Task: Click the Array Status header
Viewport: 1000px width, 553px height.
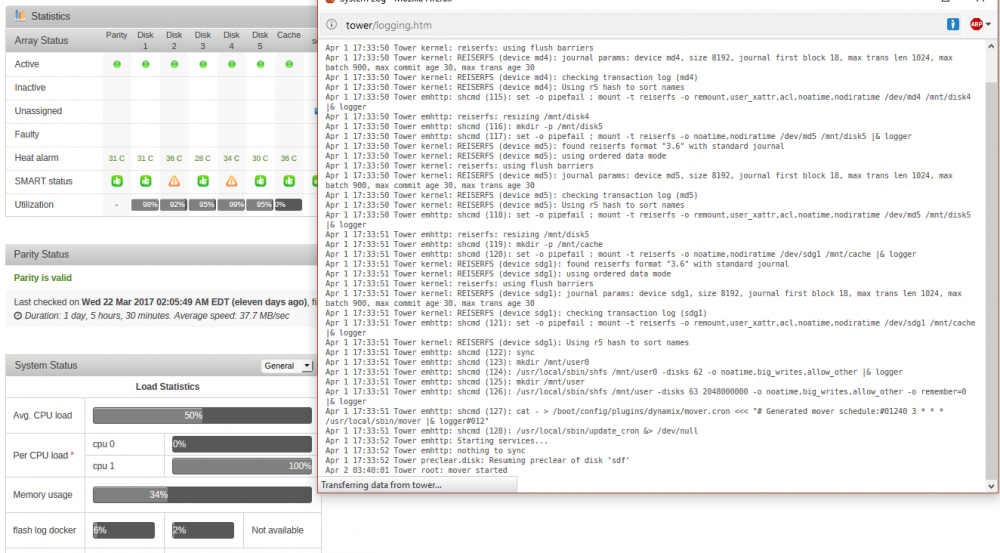Action: [41, 40]
